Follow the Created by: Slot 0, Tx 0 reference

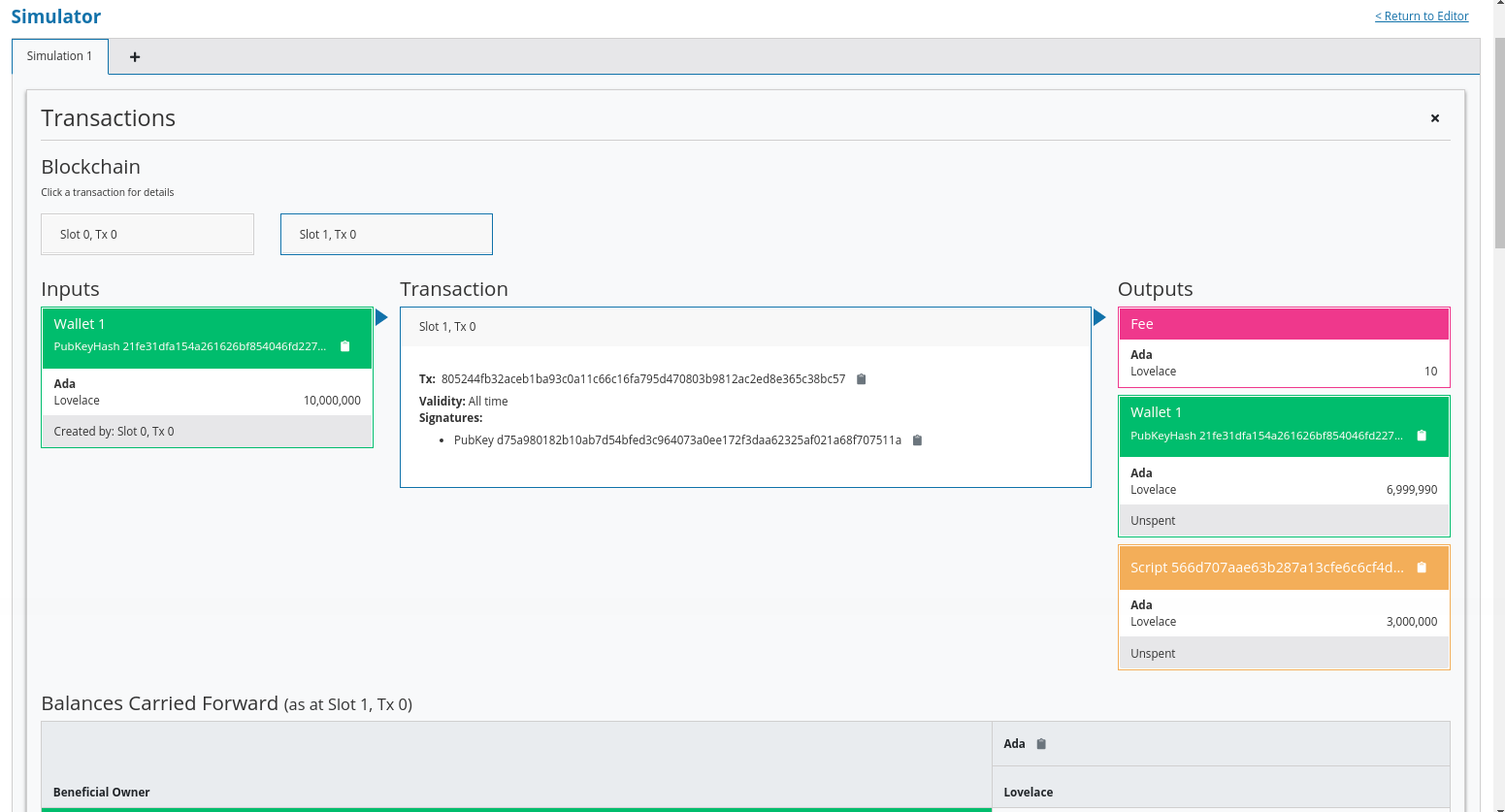[x=114, y=432]
